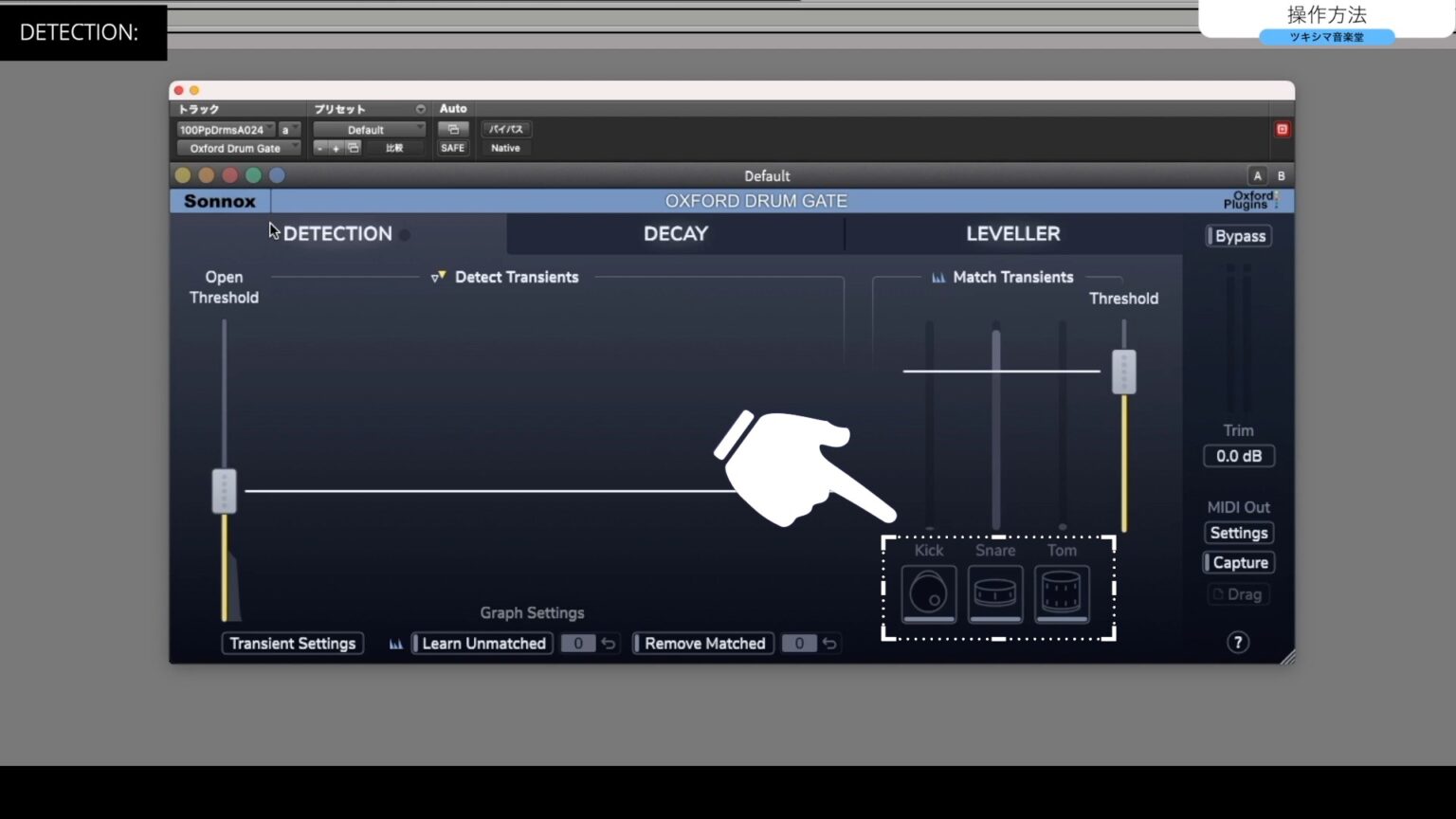The width and height of the screenshot is (1456, 819).
Task: Open the LEVELLER tab
Action: click(x=1012, y=233)
